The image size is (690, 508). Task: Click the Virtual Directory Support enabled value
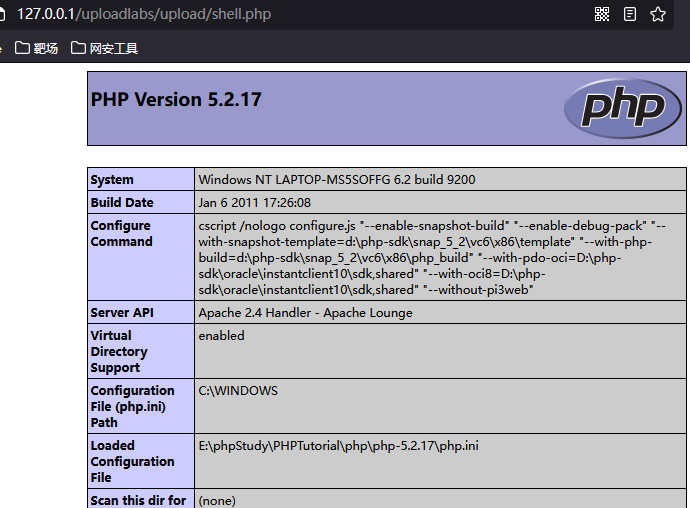click(x=221, y=335)
